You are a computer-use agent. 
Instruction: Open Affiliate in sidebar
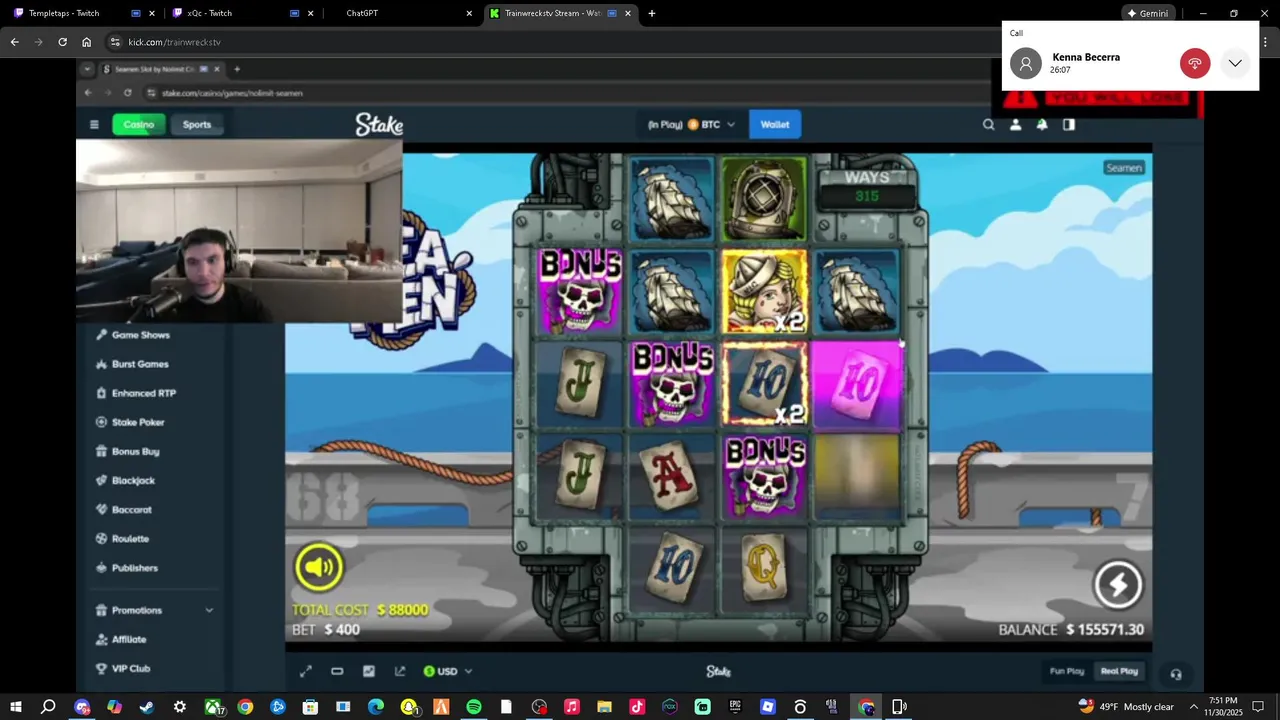coord(128,639)
